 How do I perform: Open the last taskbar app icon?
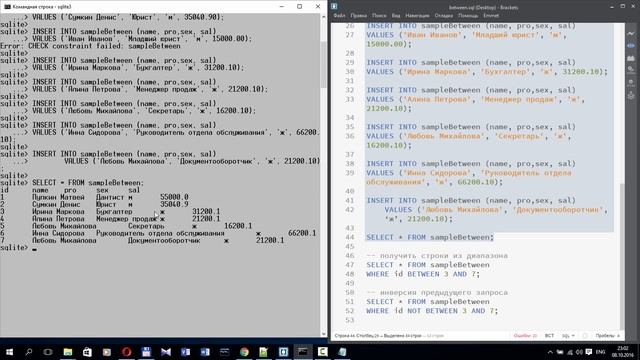[x=342, y=352]
